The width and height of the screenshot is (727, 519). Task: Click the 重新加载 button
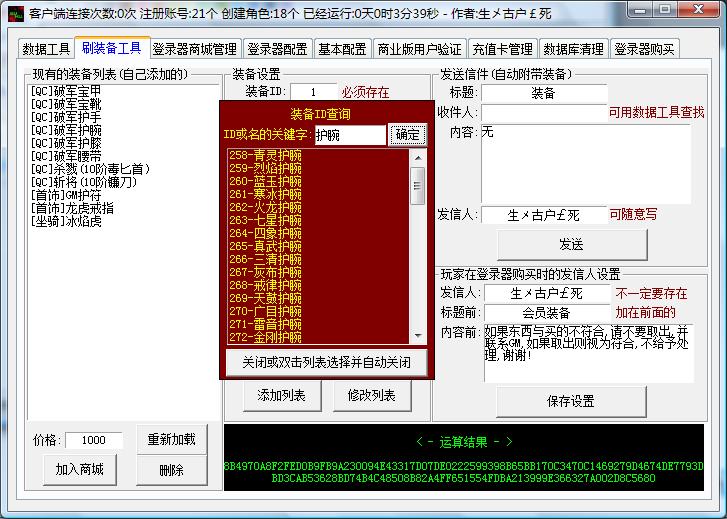click(171, 440)
